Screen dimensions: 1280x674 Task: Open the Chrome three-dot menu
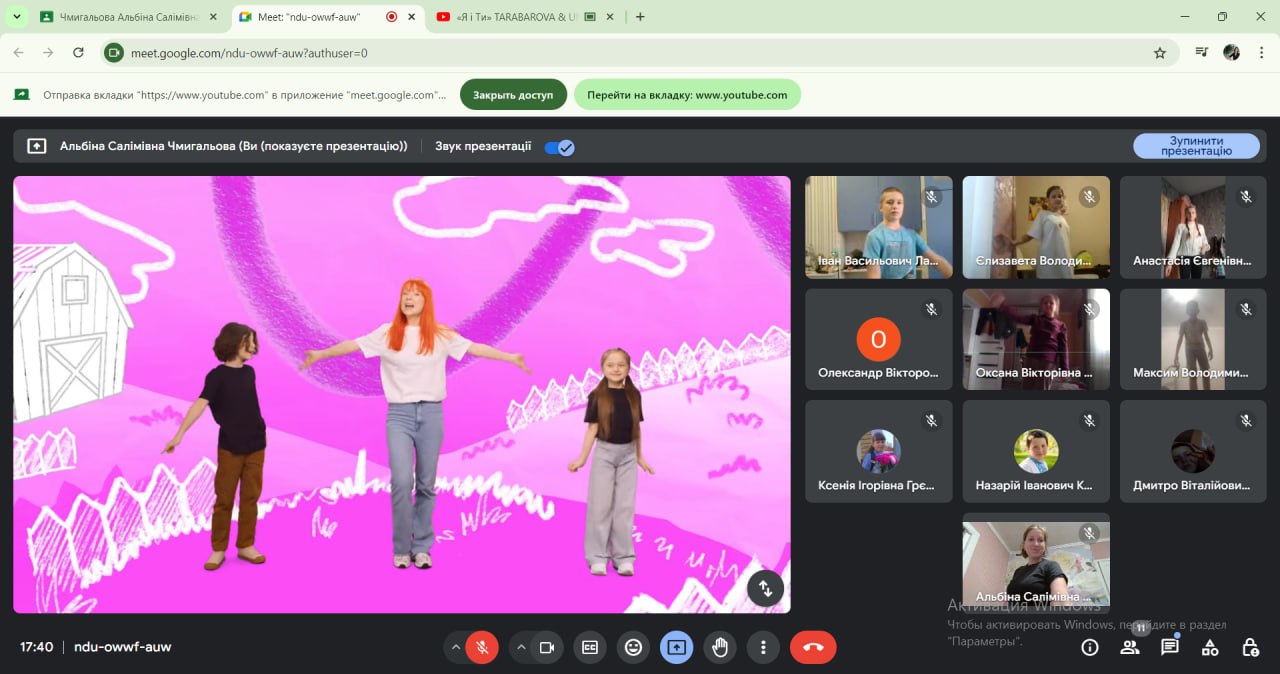coord(1262,53)
